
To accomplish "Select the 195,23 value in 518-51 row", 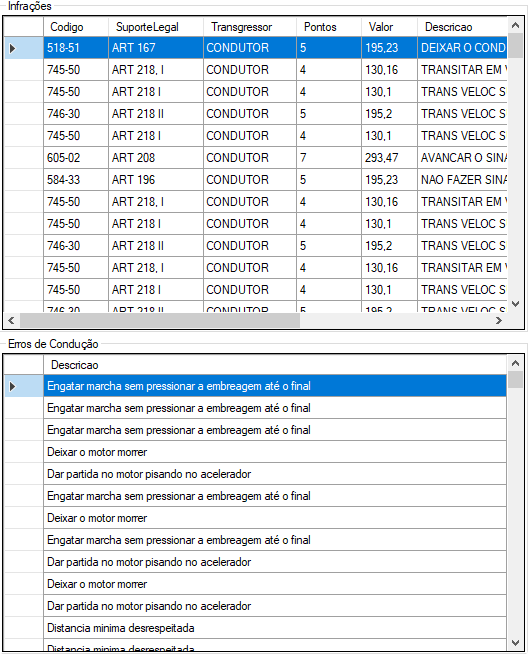I will coord(389,48).
